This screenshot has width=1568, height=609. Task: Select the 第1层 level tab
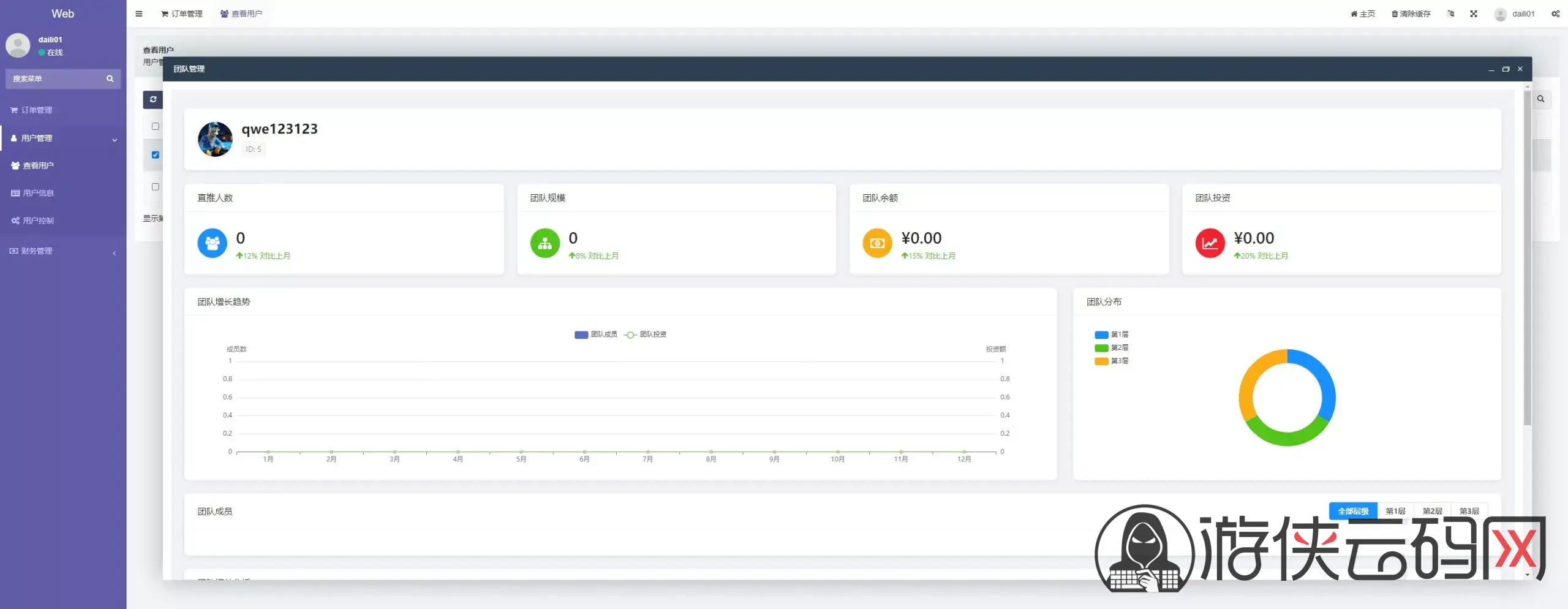pyautogui.click(x=1395, y=511)
